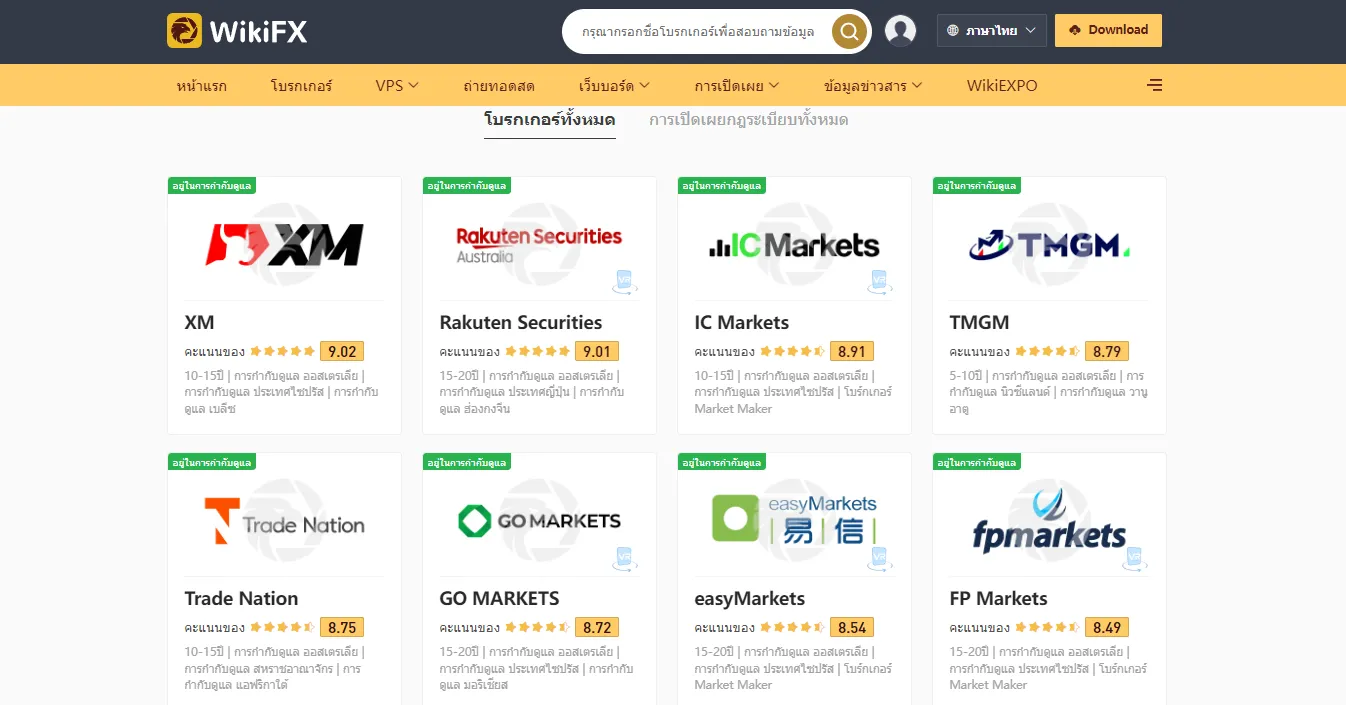Click the 8.79 score badge
Image resolution: width=1346 pixels, height=705 pixels.
1107,351
